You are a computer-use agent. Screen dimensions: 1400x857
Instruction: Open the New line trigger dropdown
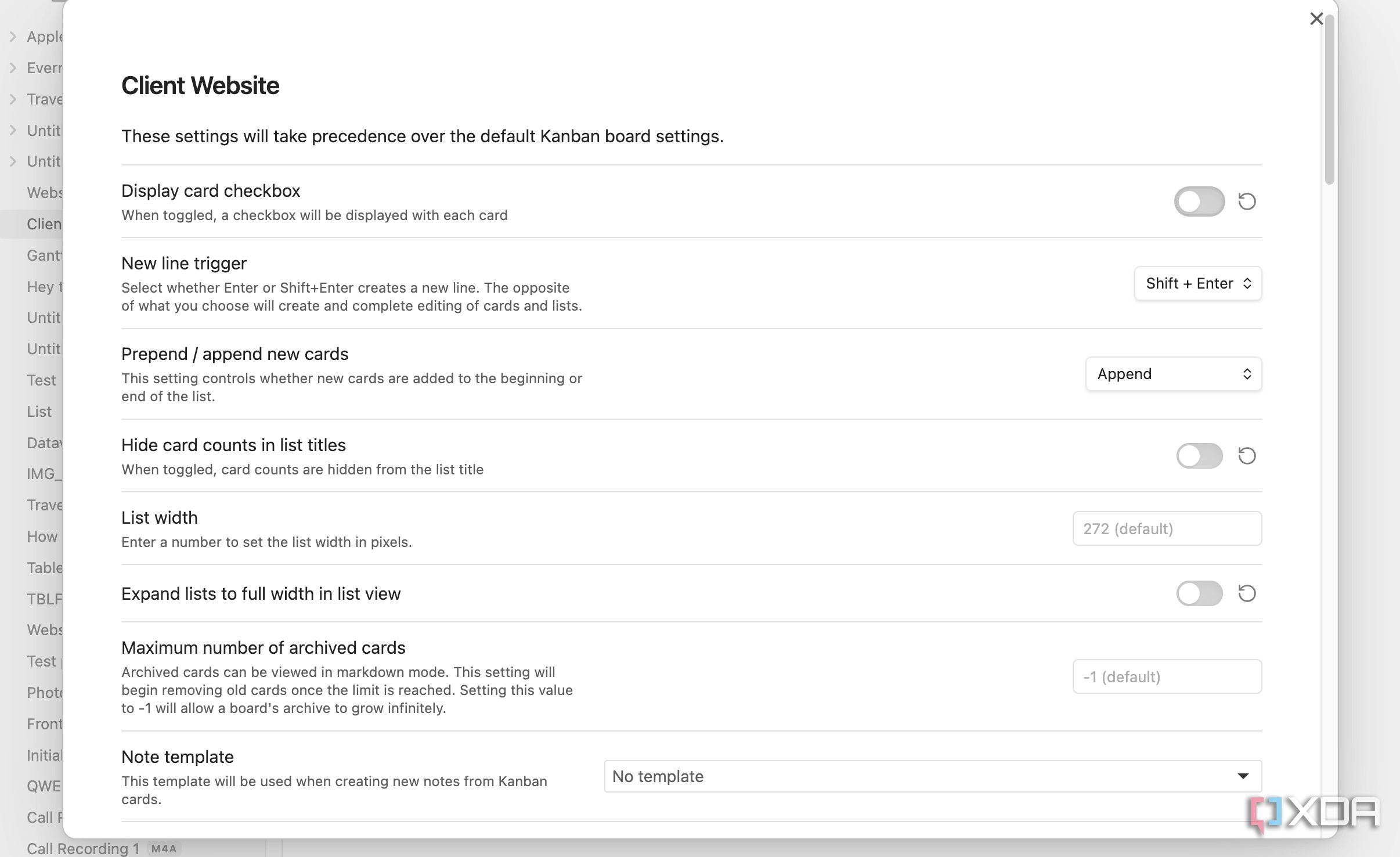click(1198, 283)
